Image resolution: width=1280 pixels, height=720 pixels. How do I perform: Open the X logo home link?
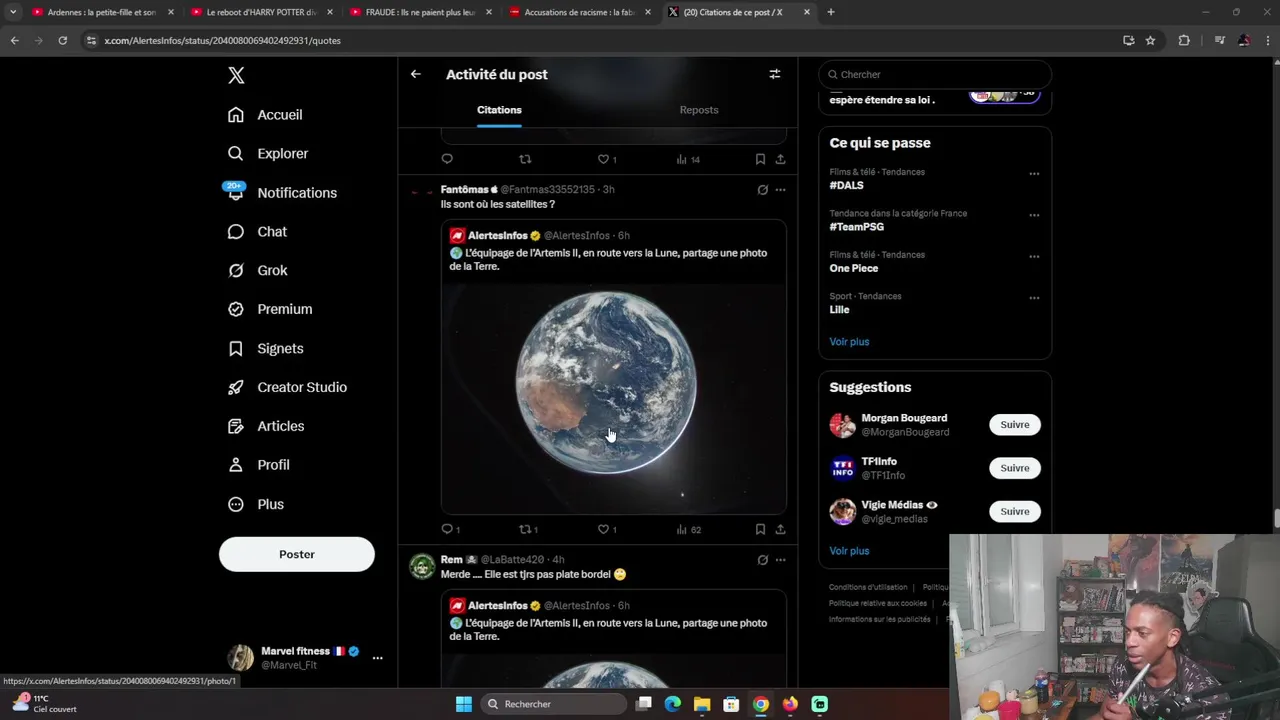[x=236, y=75]
